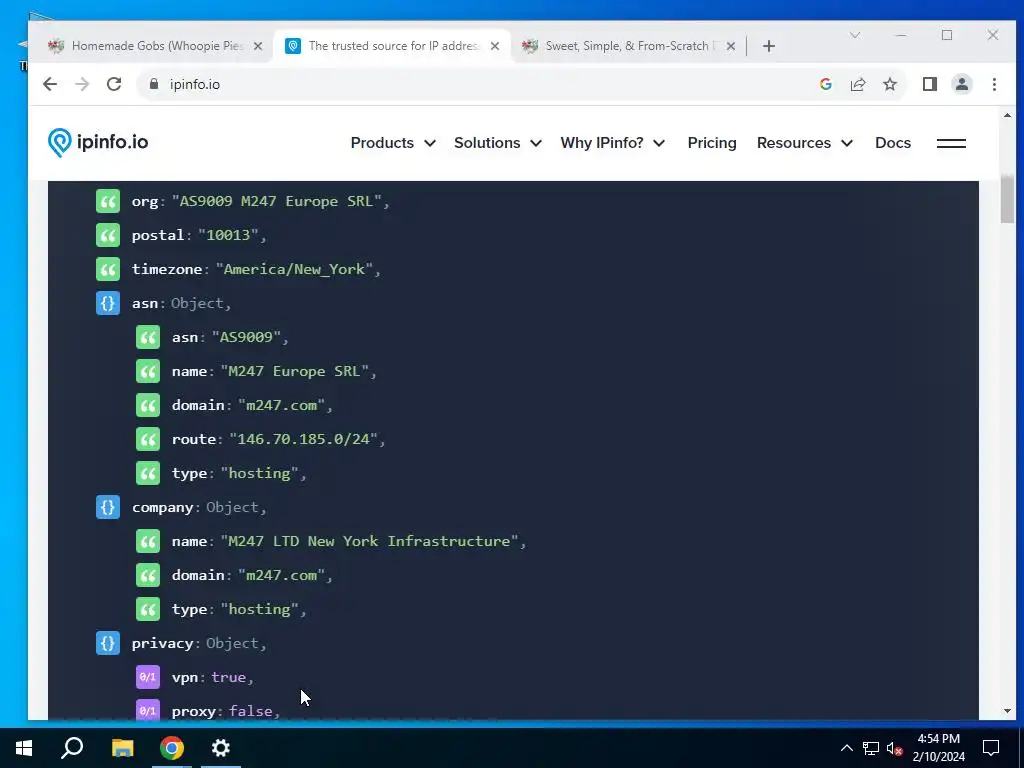Click the scrollbar down arrow
The image size is (1024, 768).
point(1007,711)
